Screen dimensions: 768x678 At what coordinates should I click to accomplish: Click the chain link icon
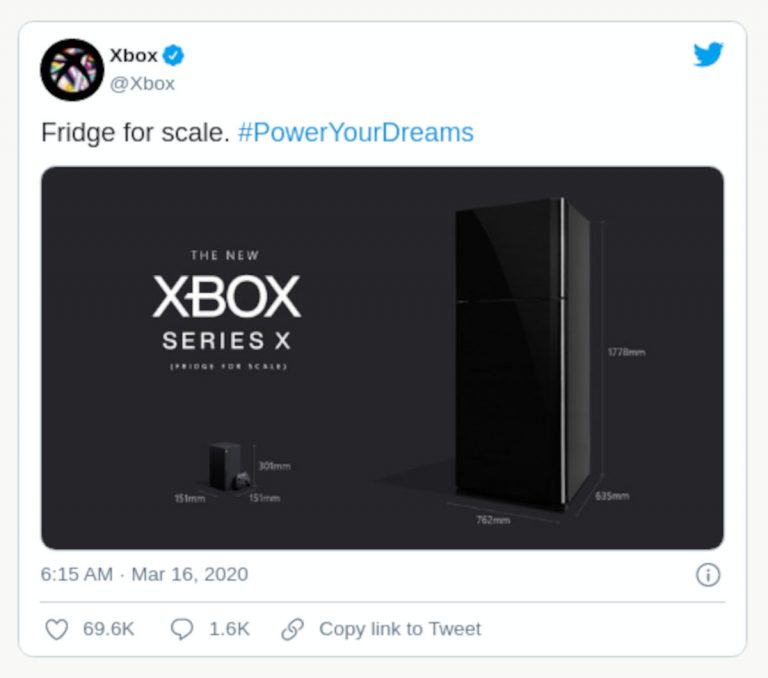pyautogui.click(x=293, y=629)
